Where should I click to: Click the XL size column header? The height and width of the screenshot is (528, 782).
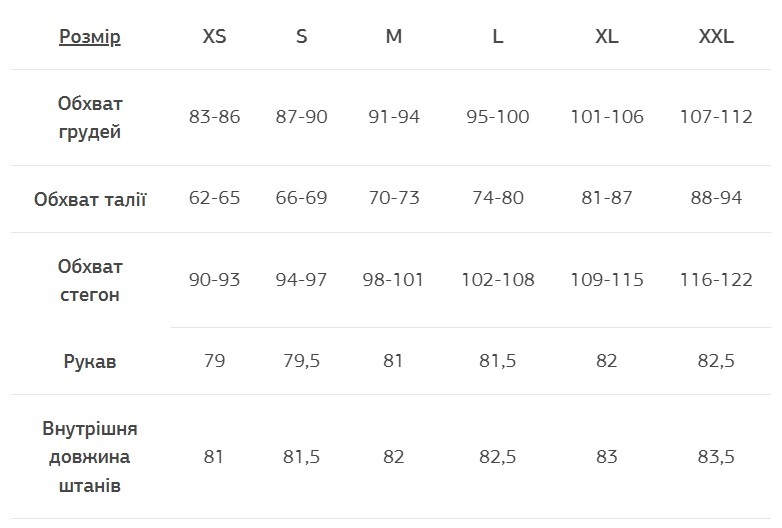[606, 37]
